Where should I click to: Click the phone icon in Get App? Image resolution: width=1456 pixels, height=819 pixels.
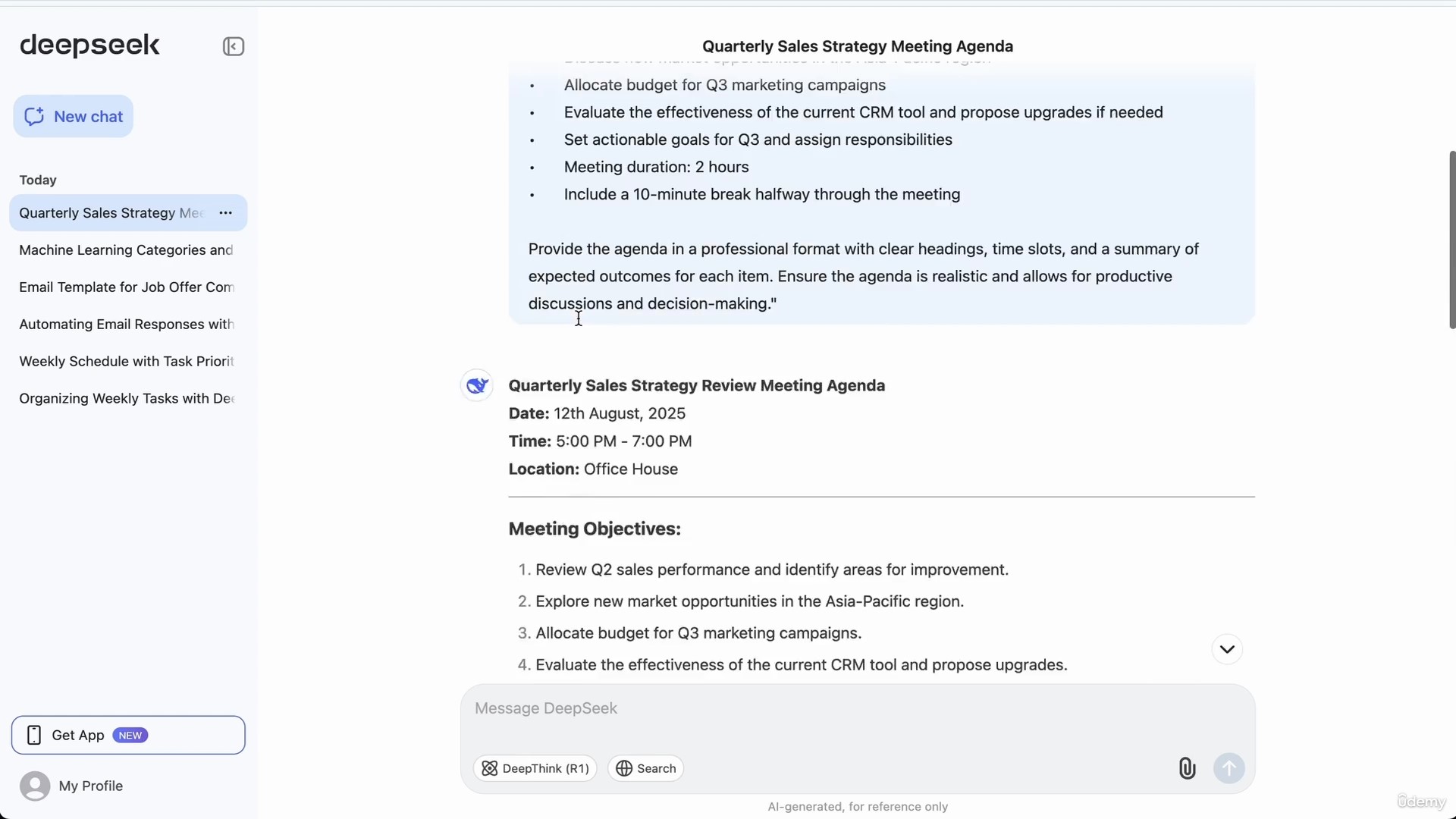click(34, 735)
